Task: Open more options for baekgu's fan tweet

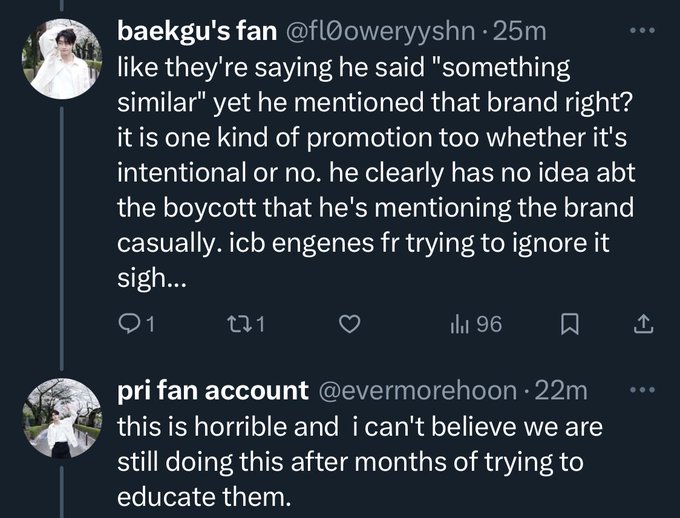Action: pyautogui.click(x=641, y=31)
